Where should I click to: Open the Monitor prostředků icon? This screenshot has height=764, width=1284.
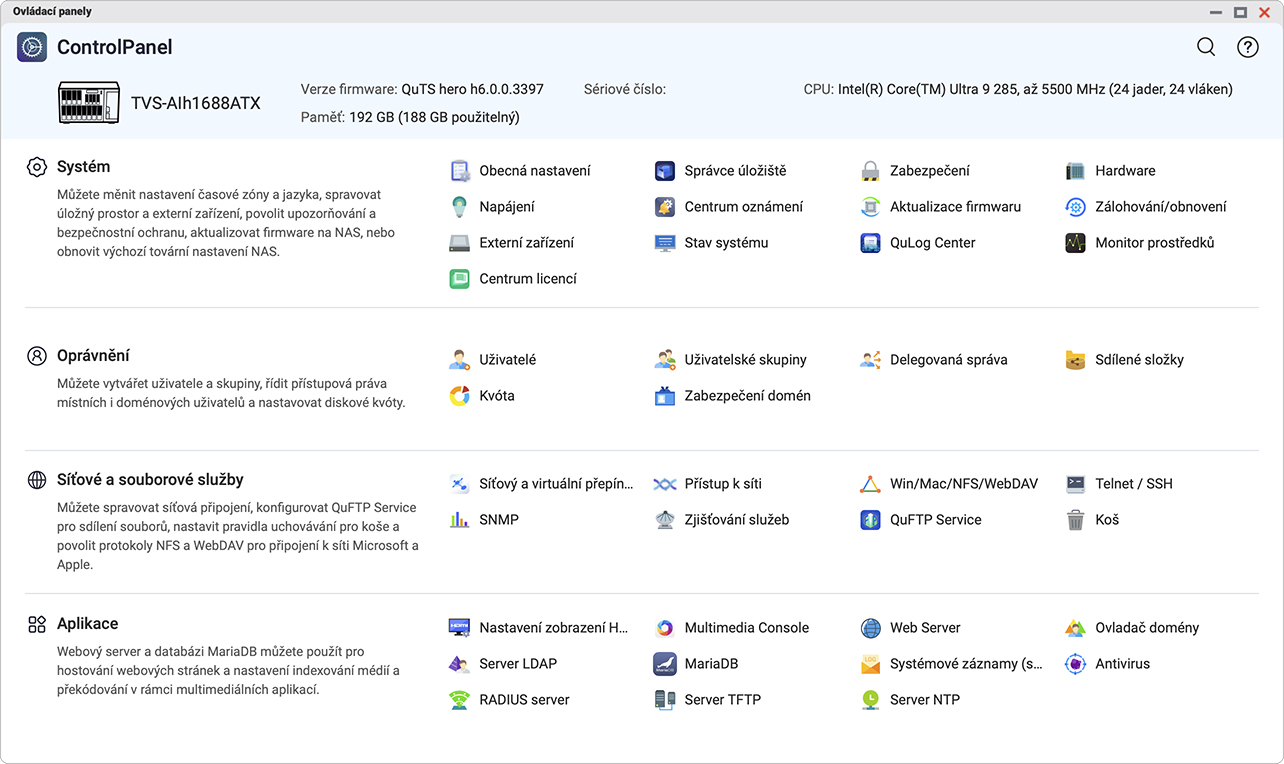1075,243
